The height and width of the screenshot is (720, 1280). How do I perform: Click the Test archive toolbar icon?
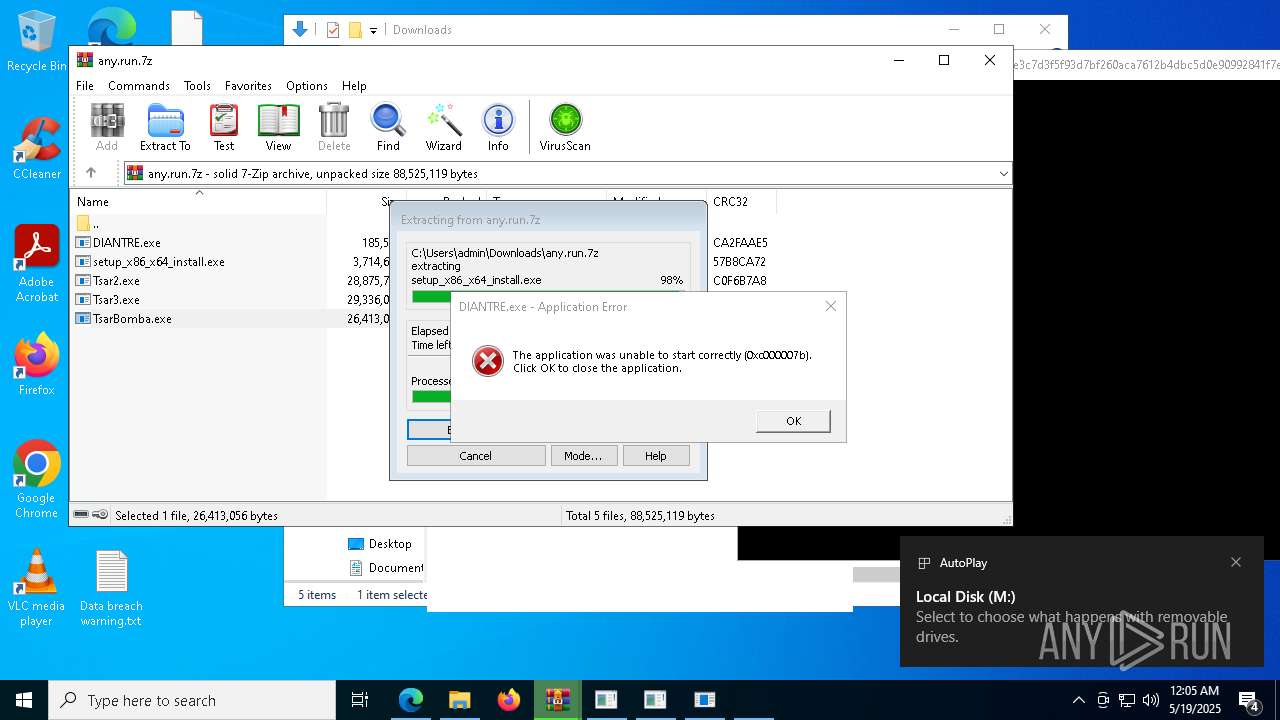coord(224,127)
